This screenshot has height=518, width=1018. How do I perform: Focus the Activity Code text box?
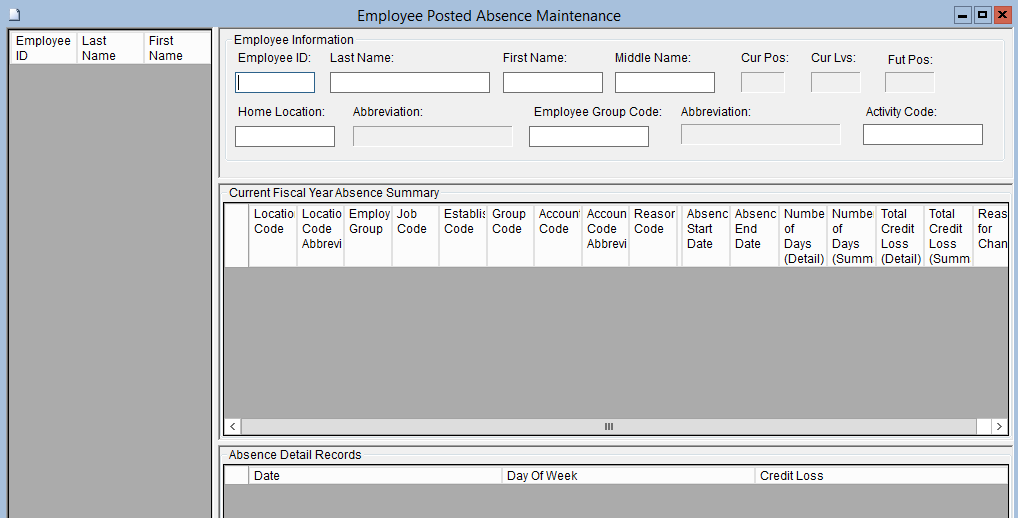(x=922, y=135)
